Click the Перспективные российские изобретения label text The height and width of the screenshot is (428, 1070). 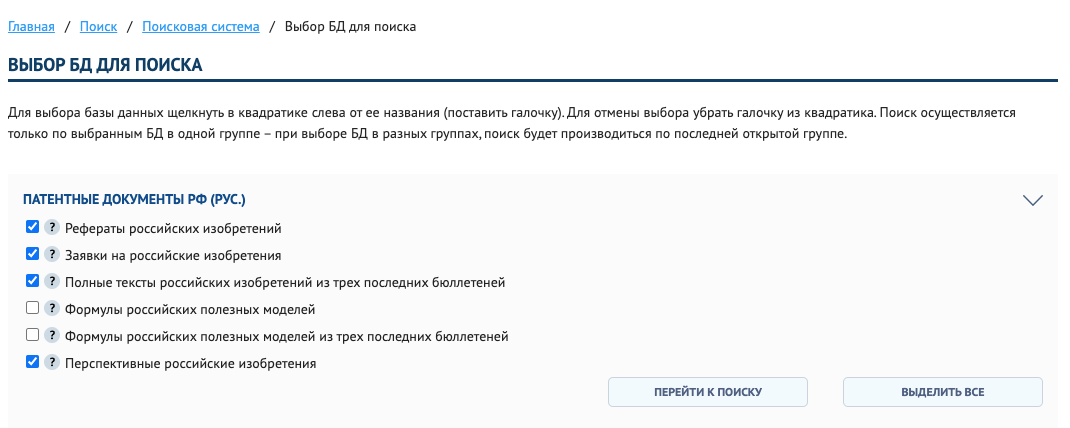point(190,364)
